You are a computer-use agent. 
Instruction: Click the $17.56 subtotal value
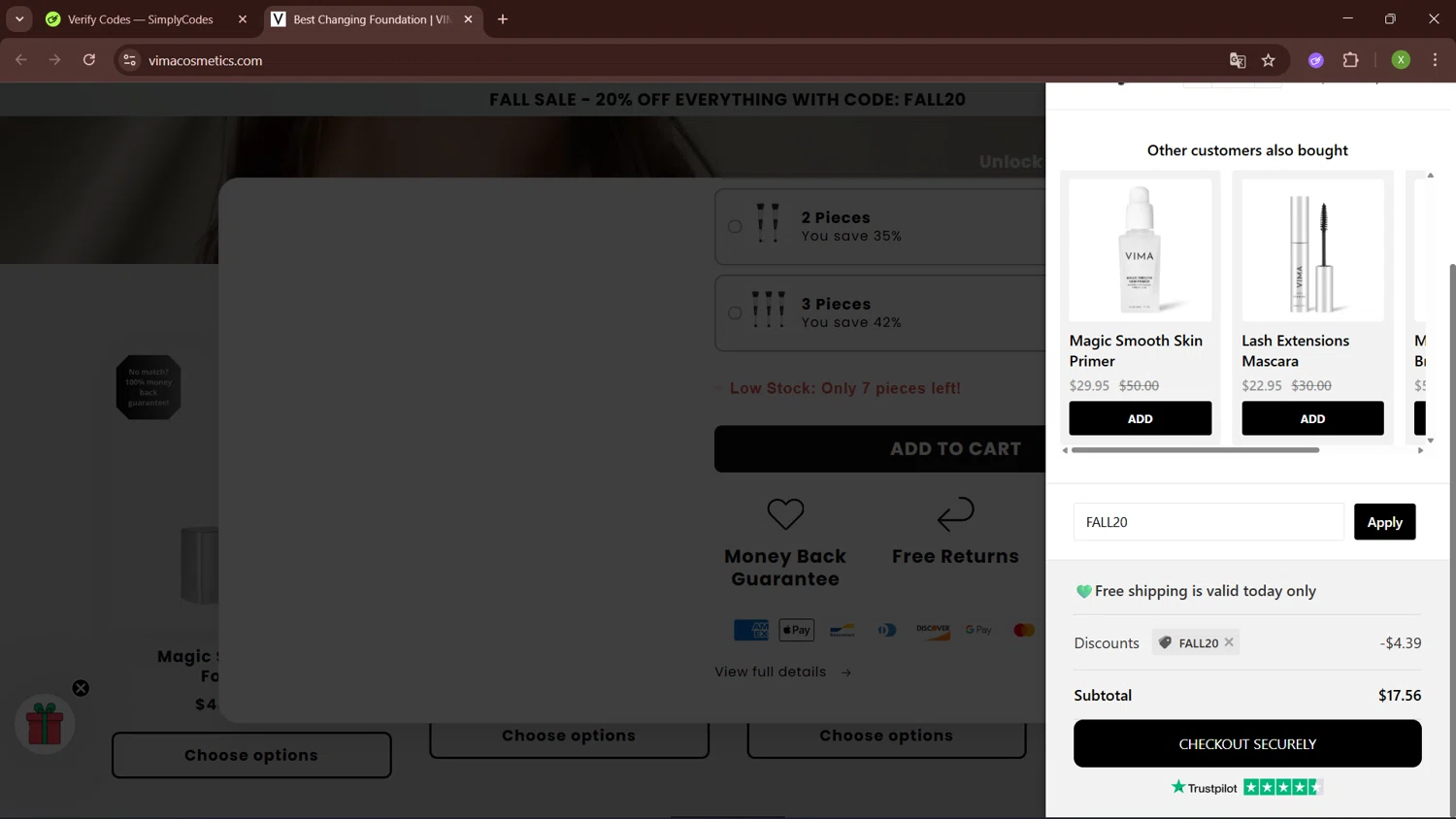click(1400, 695)
